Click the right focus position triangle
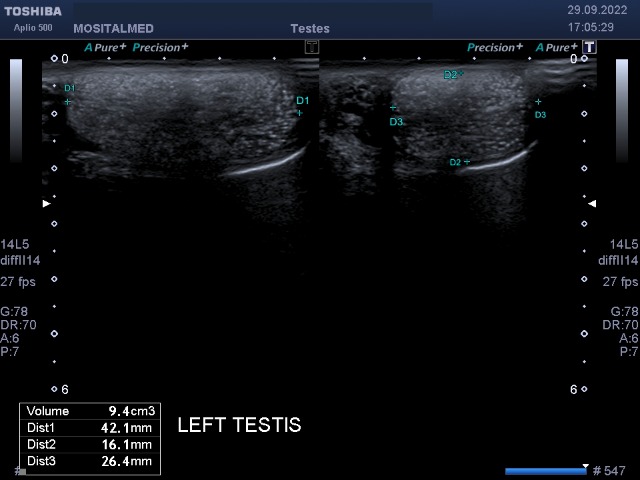The image size is (640, 480). coord(592,204)
